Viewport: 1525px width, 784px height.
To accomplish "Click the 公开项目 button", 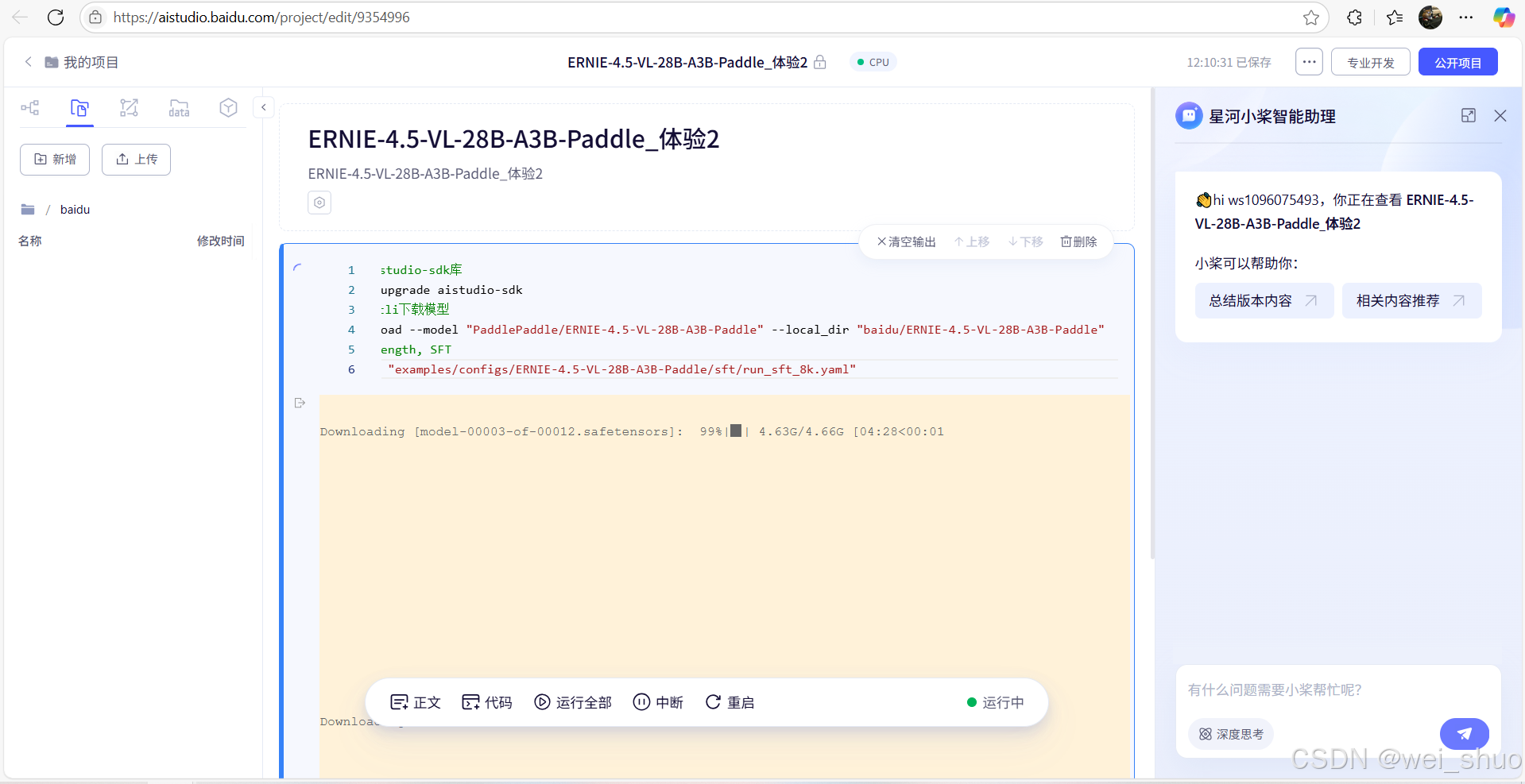I will (1458, 62).
